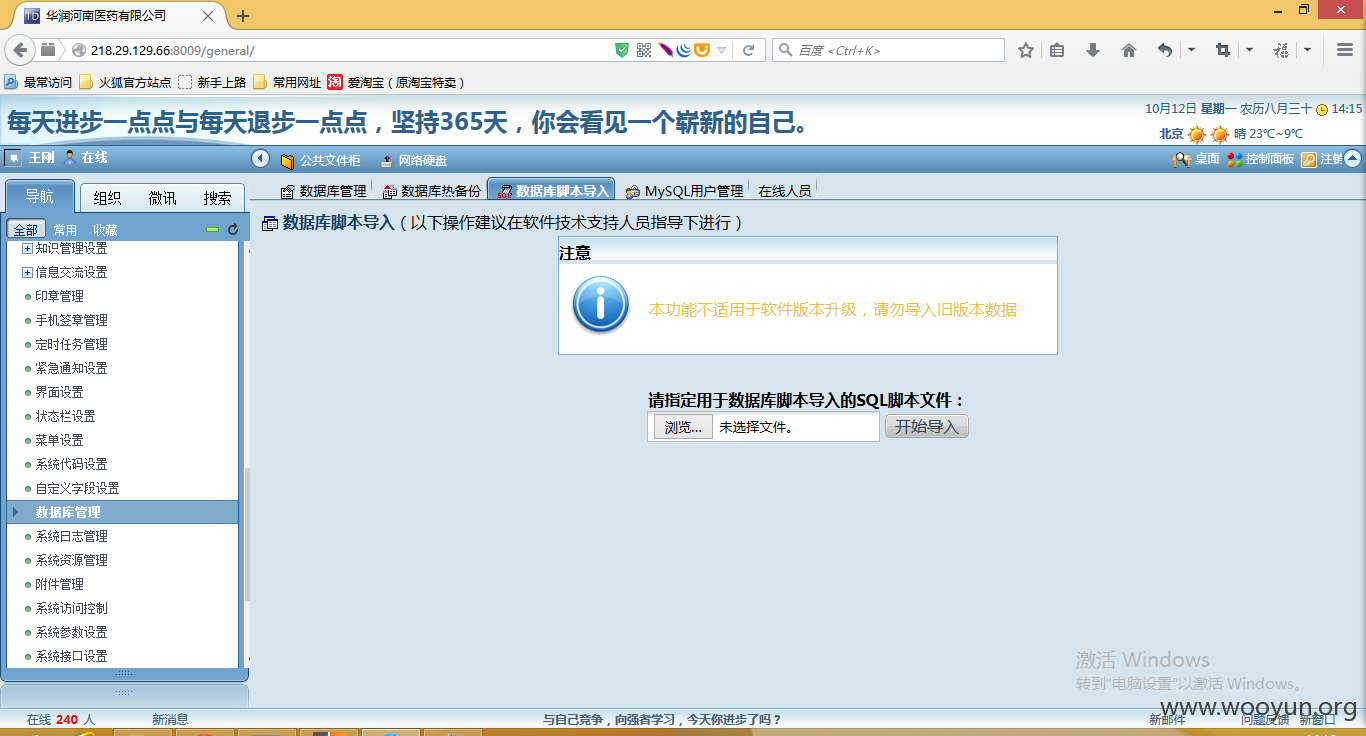Screen dimensions: 1366x736
Task: Open 界面设置 in the menu
Action: (x=60, y=392)
